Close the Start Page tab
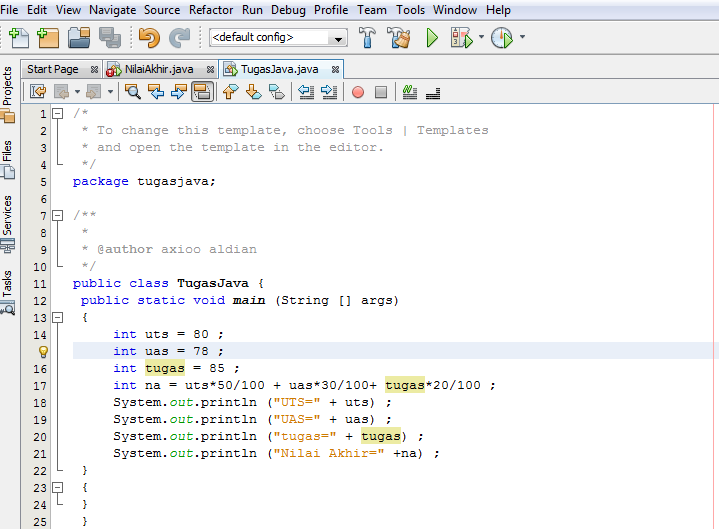Screen dimensions: 719x529 [94, 69]
